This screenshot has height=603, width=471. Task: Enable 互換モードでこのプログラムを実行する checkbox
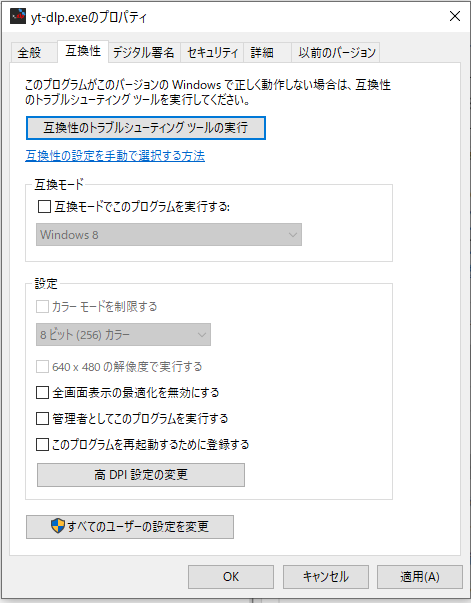point(44,207)
